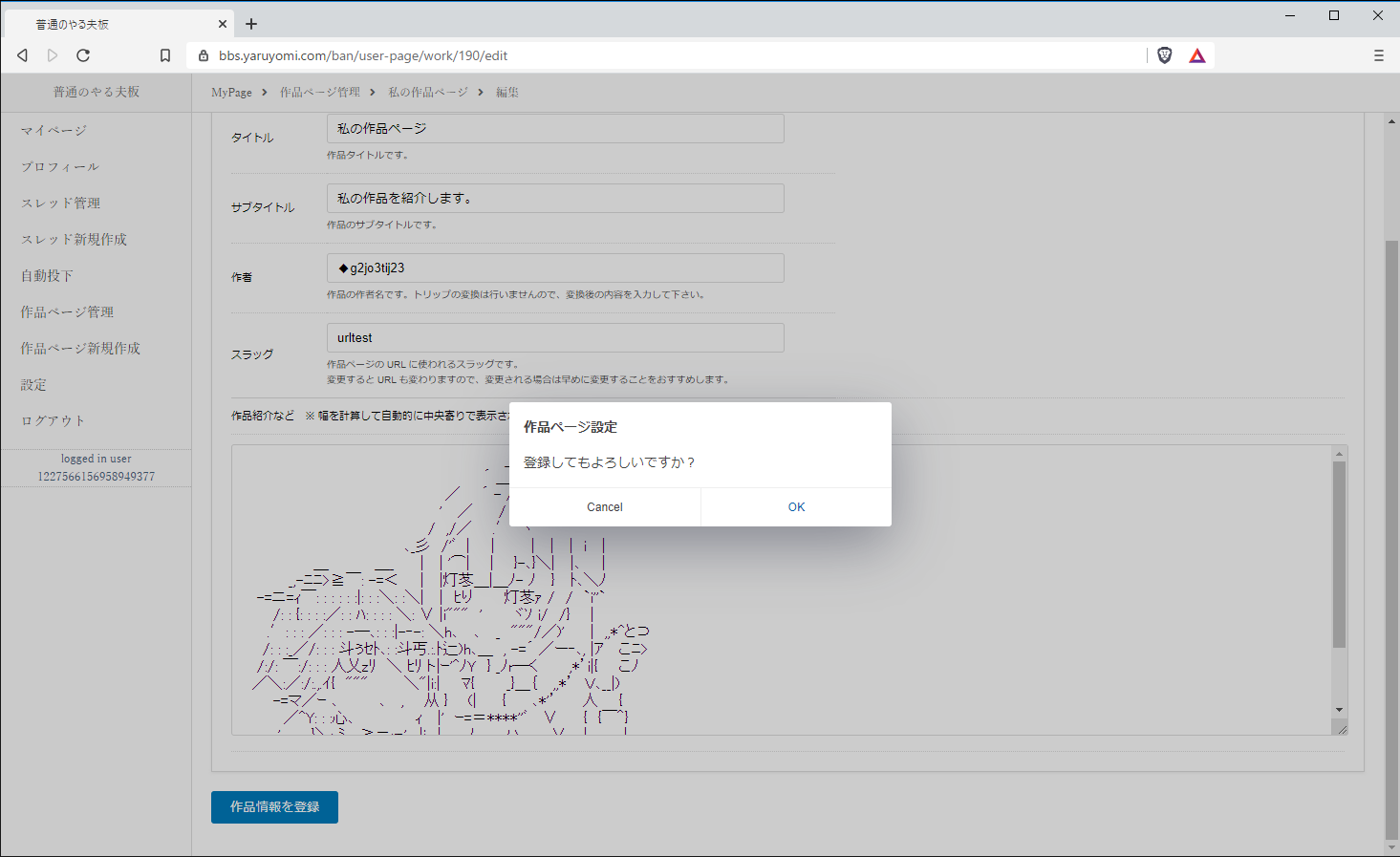Click the browser back navigation arrow
1400x857 pixels.
[22, 55]
